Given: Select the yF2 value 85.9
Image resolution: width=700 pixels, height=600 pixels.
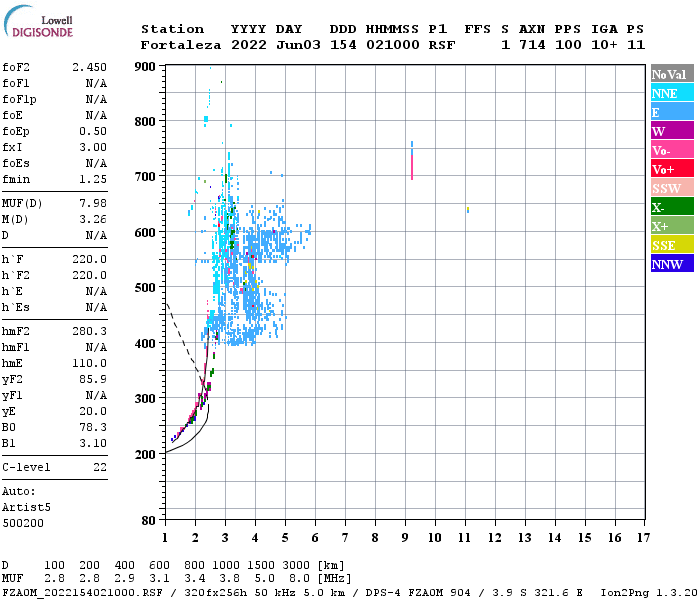Looking at the screenshot, I should 93,379.
